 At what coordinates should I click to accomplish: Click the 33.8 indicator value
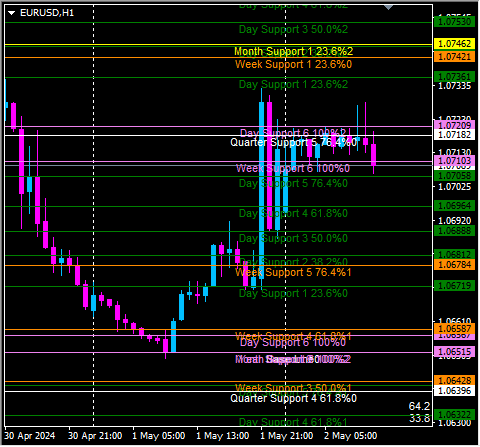419,418
